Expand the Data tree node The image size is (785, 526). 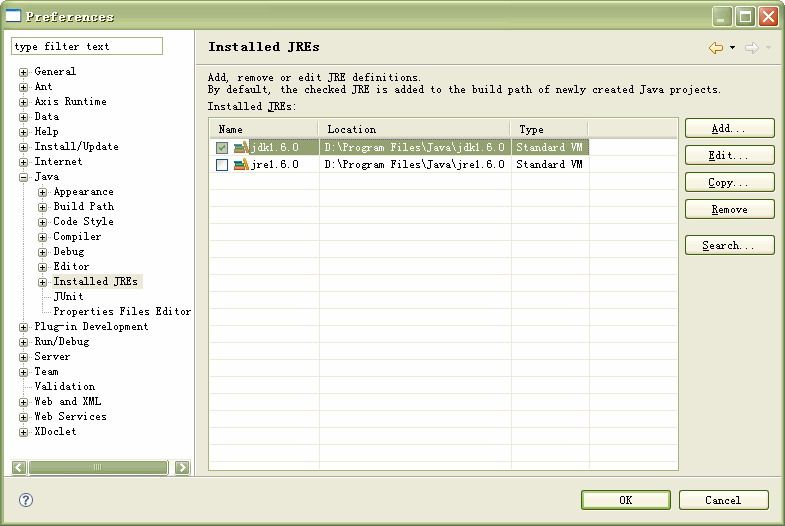point(24,117)
